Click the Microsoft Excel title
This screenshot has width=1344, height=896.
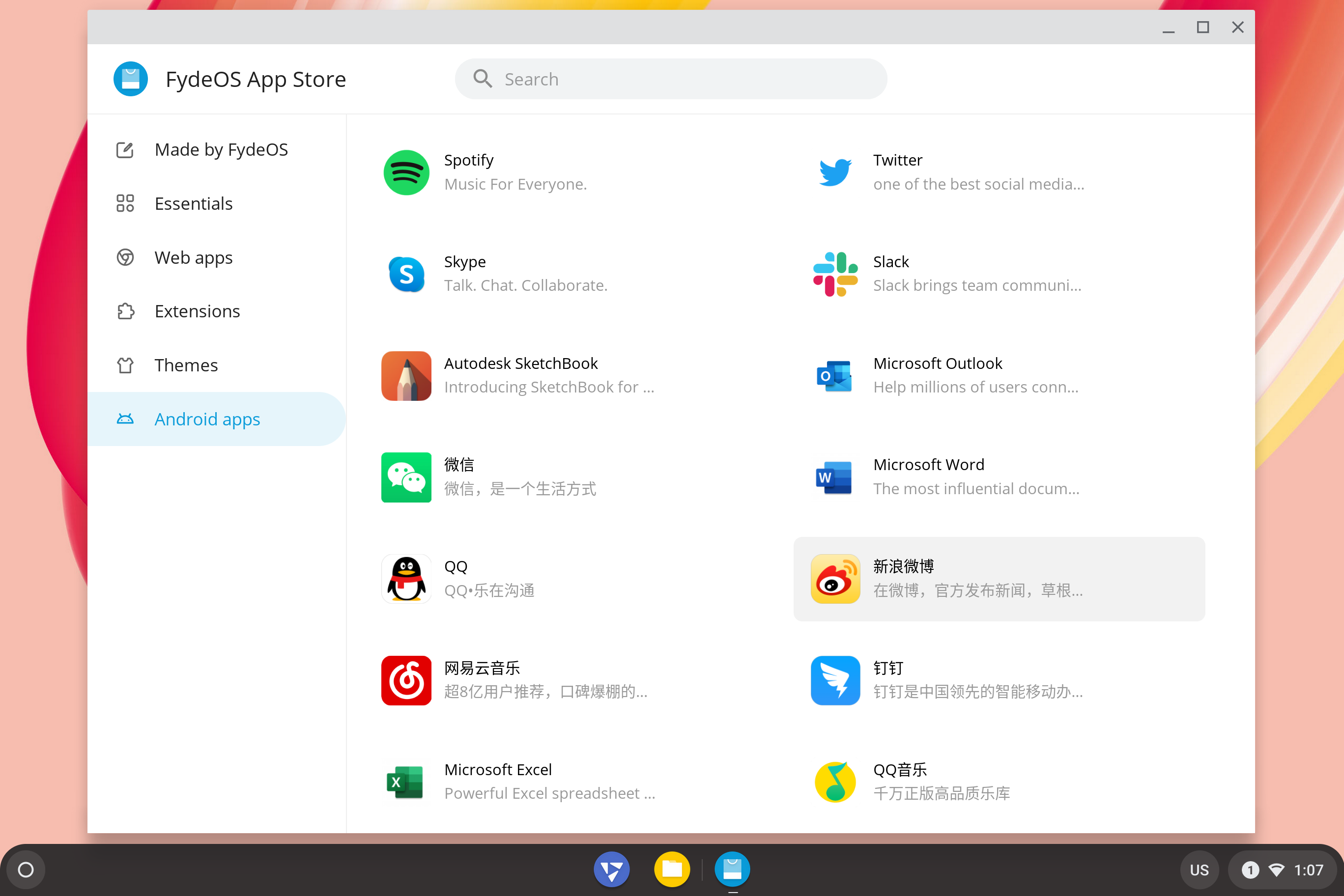[x=498, y=770]
